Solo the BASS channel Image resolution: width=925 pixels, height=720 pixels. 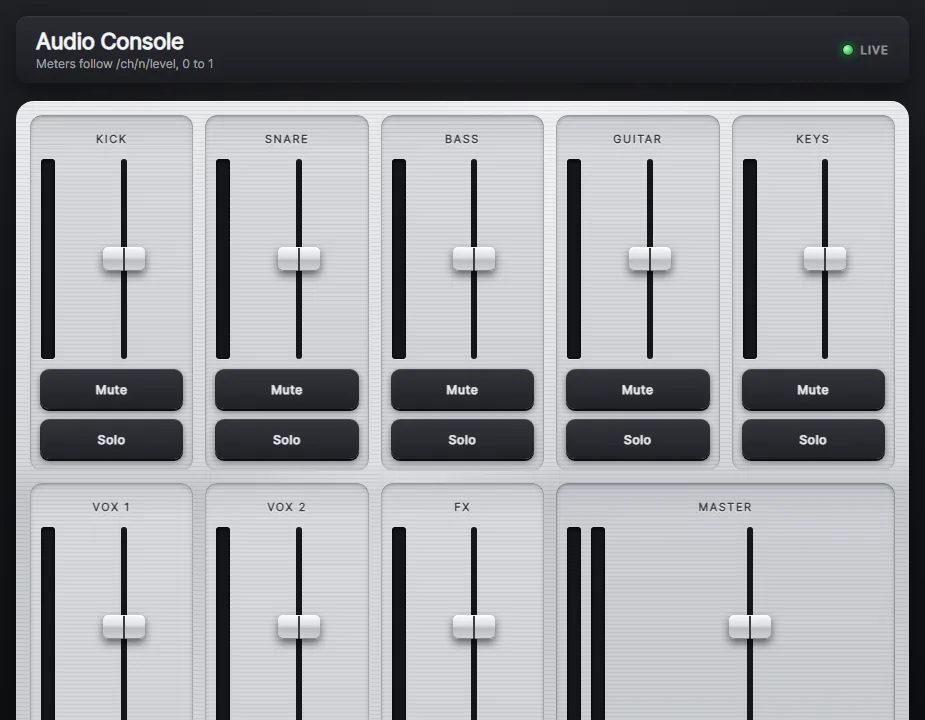point(462,440)
